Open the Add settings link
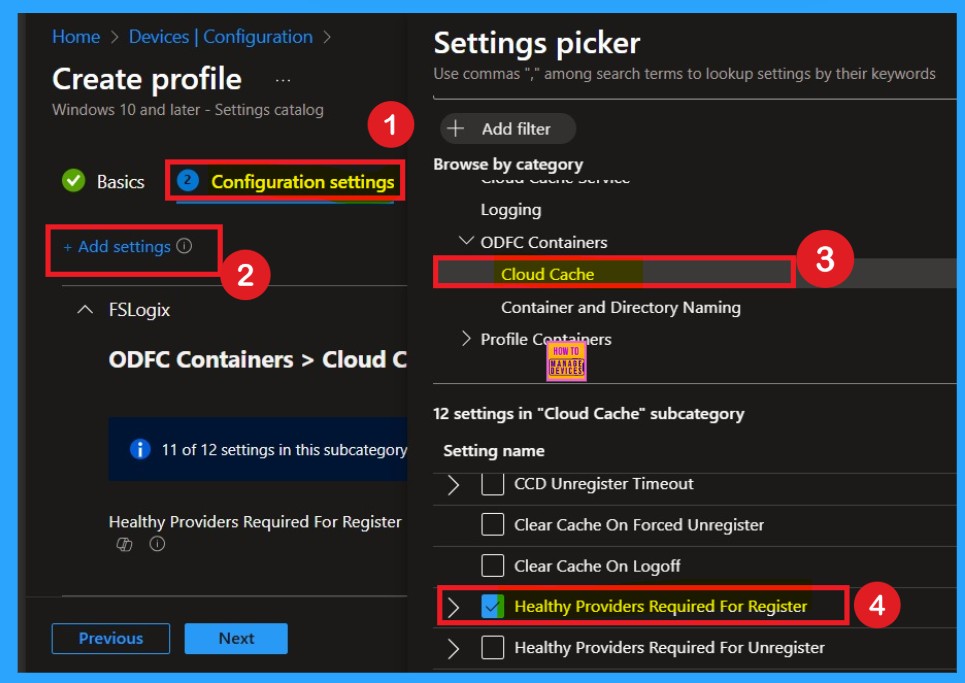The width and height of the screenshot is (965, 683). coord(117,247)
